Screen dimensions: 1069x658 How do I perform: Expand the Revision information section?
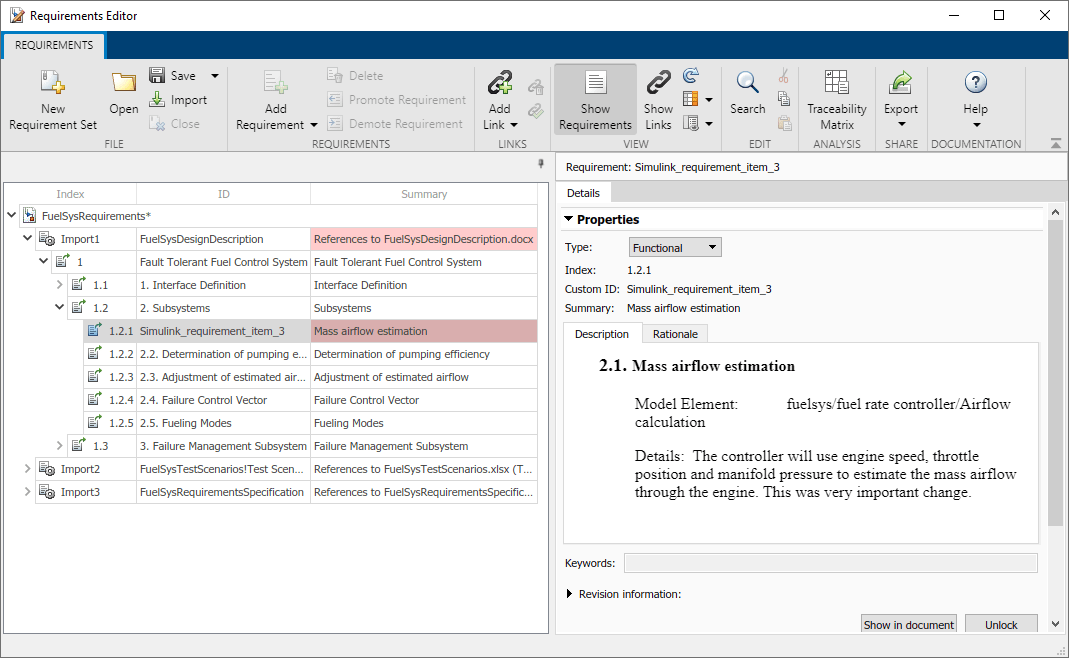click(x=570, y=594)
